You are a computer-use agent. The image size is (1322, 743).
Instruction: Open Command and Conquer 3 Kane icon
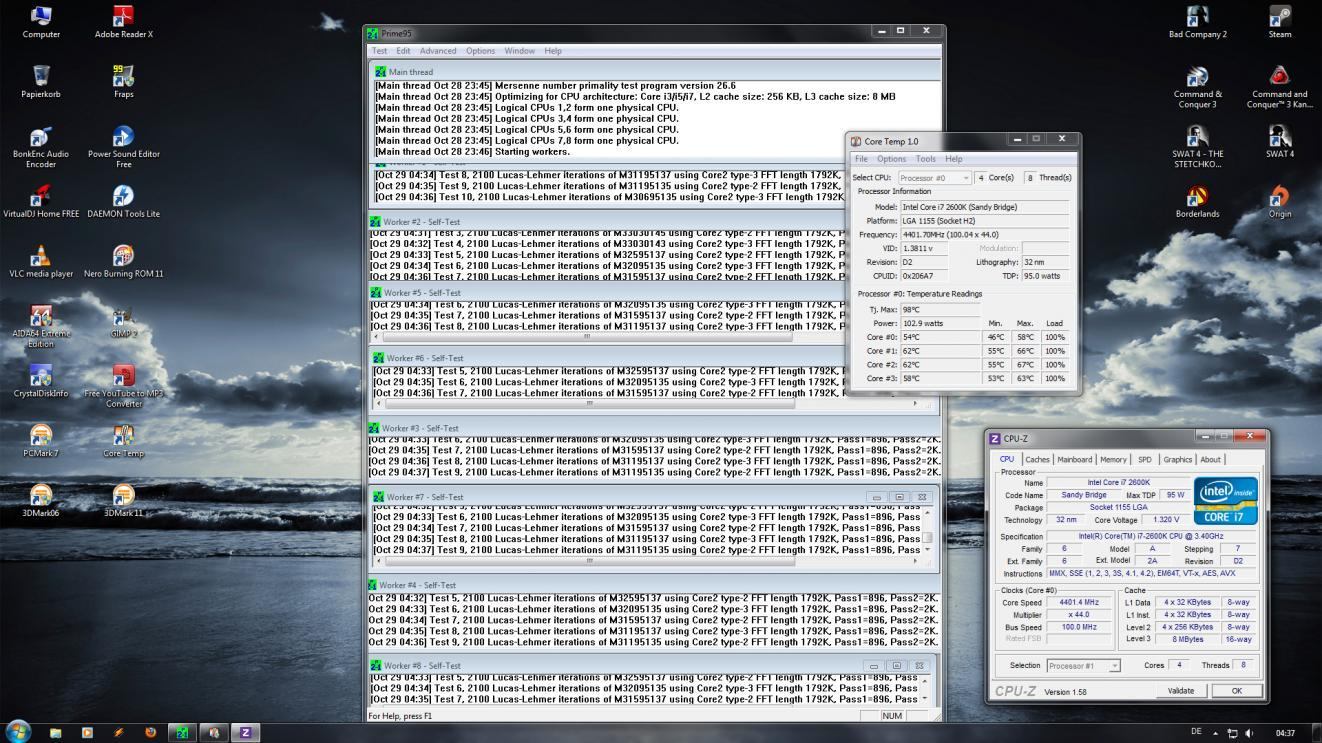(x=1280, y=87)
